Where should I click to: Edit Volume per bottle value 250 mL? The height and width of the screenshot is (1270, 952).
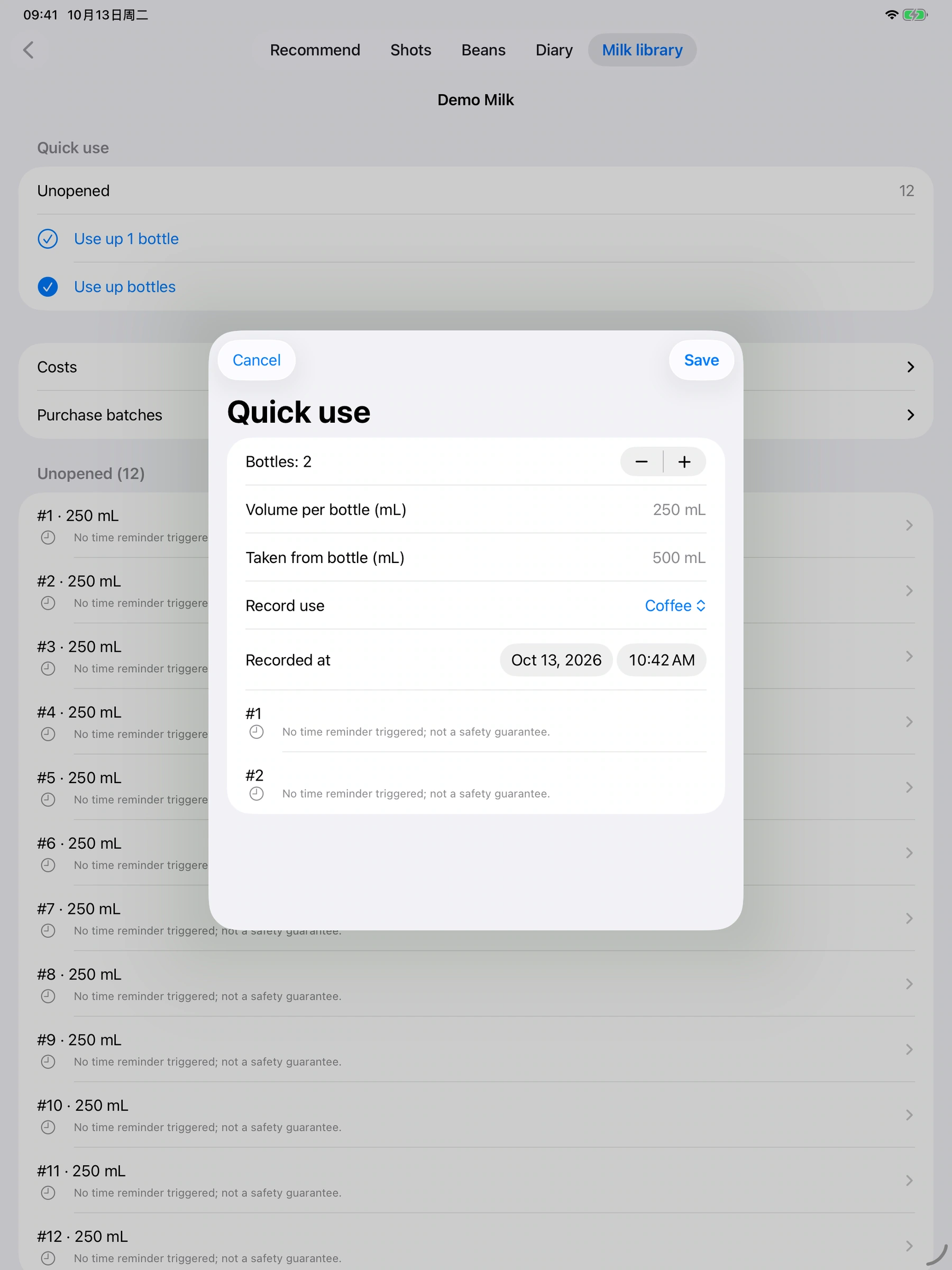pyautogui.click(x=679, y=510)
